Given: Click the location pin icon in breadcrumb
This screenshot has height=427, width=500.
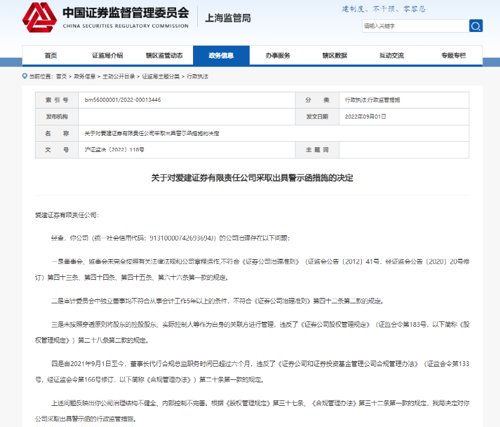Looking at the screenshot, I should (25, 76).
